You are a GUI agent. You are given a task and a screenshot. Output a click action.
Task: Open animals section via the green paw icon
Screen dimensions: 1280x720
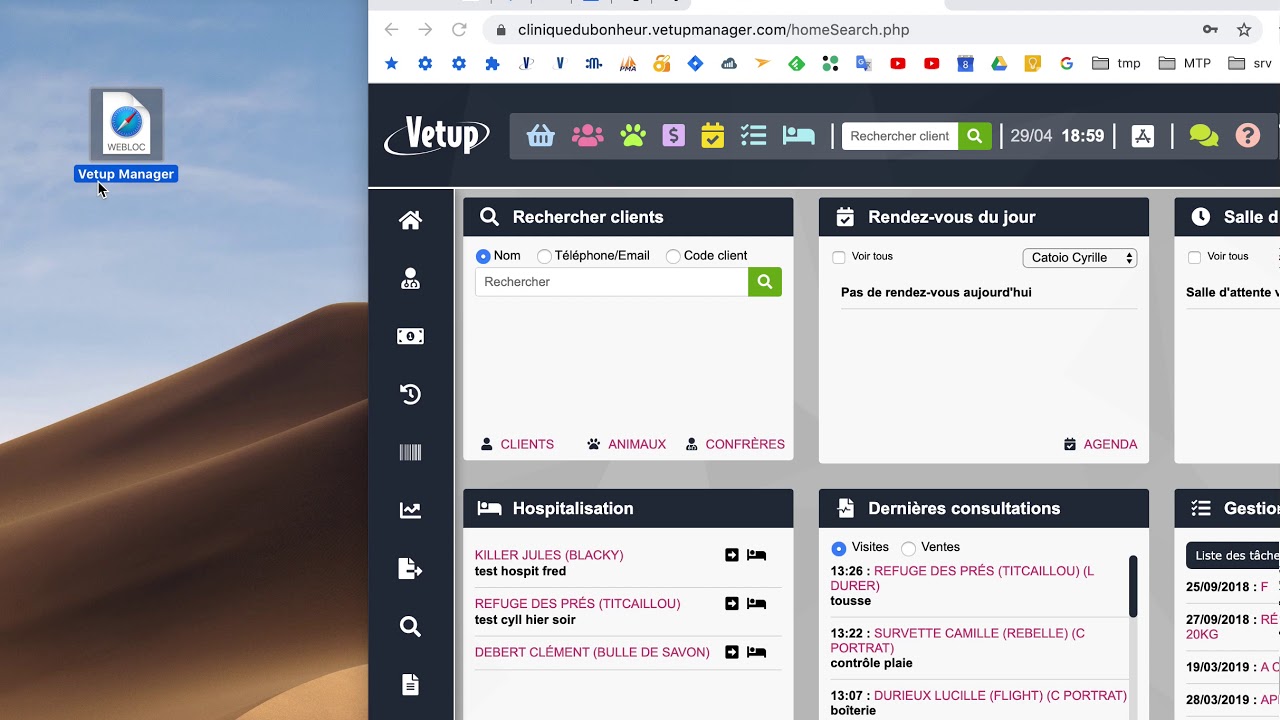pyautogui.click(x=632, y=135)
